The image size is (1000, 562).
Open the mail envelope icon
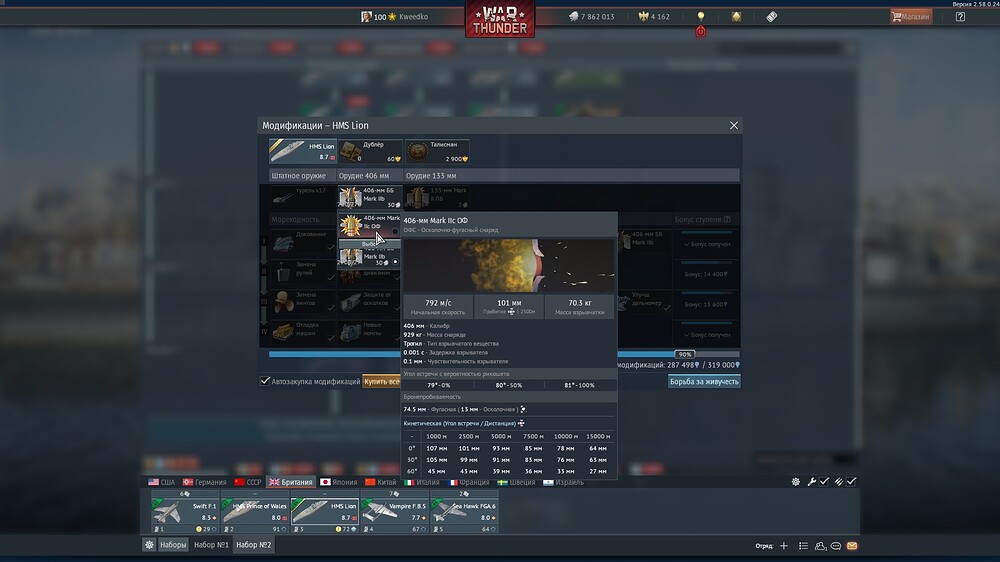point(852,546)
